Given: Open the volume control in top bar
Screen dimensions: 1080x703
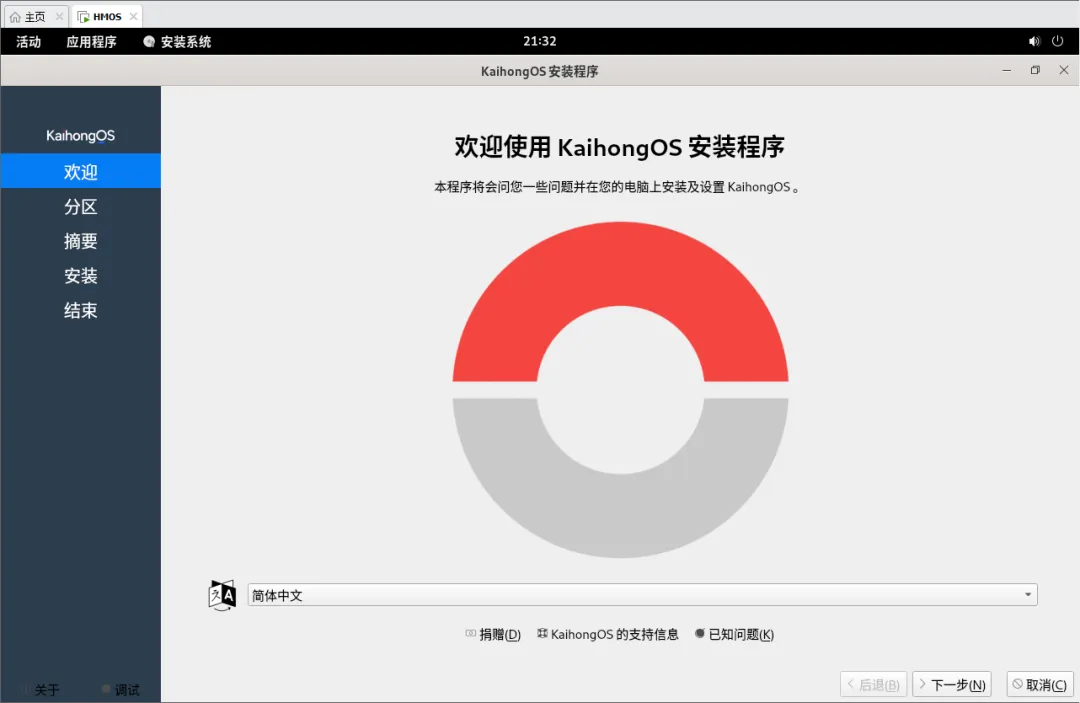Looking at the screenshot, I should coord(1034,41).
